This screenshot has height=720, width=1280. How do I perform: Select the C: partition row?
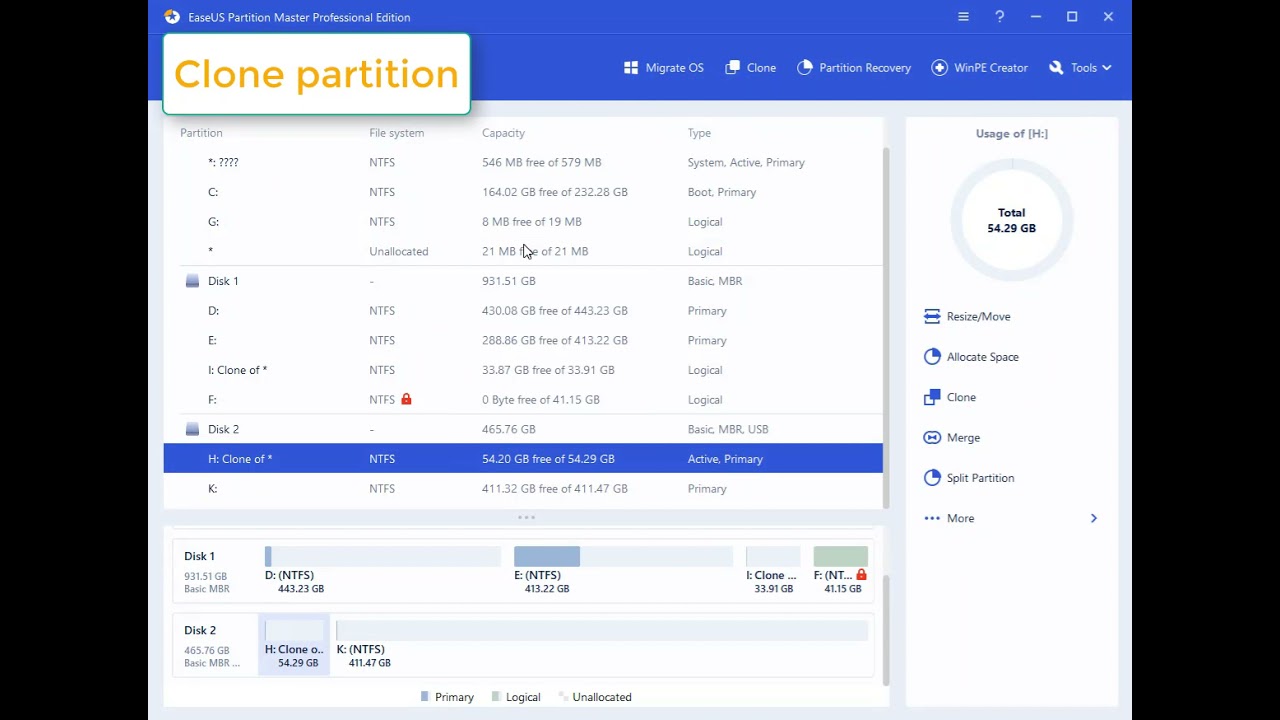tap(523, 192)
